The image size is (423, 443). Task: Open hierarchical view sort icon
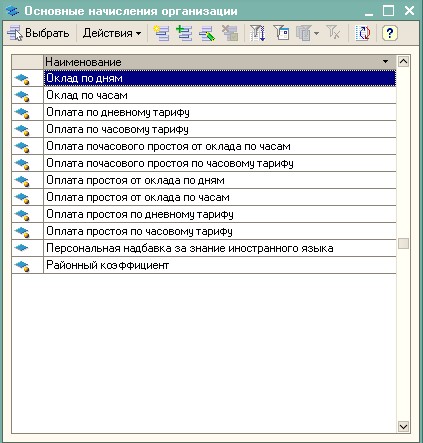click(x=258, y=33)
